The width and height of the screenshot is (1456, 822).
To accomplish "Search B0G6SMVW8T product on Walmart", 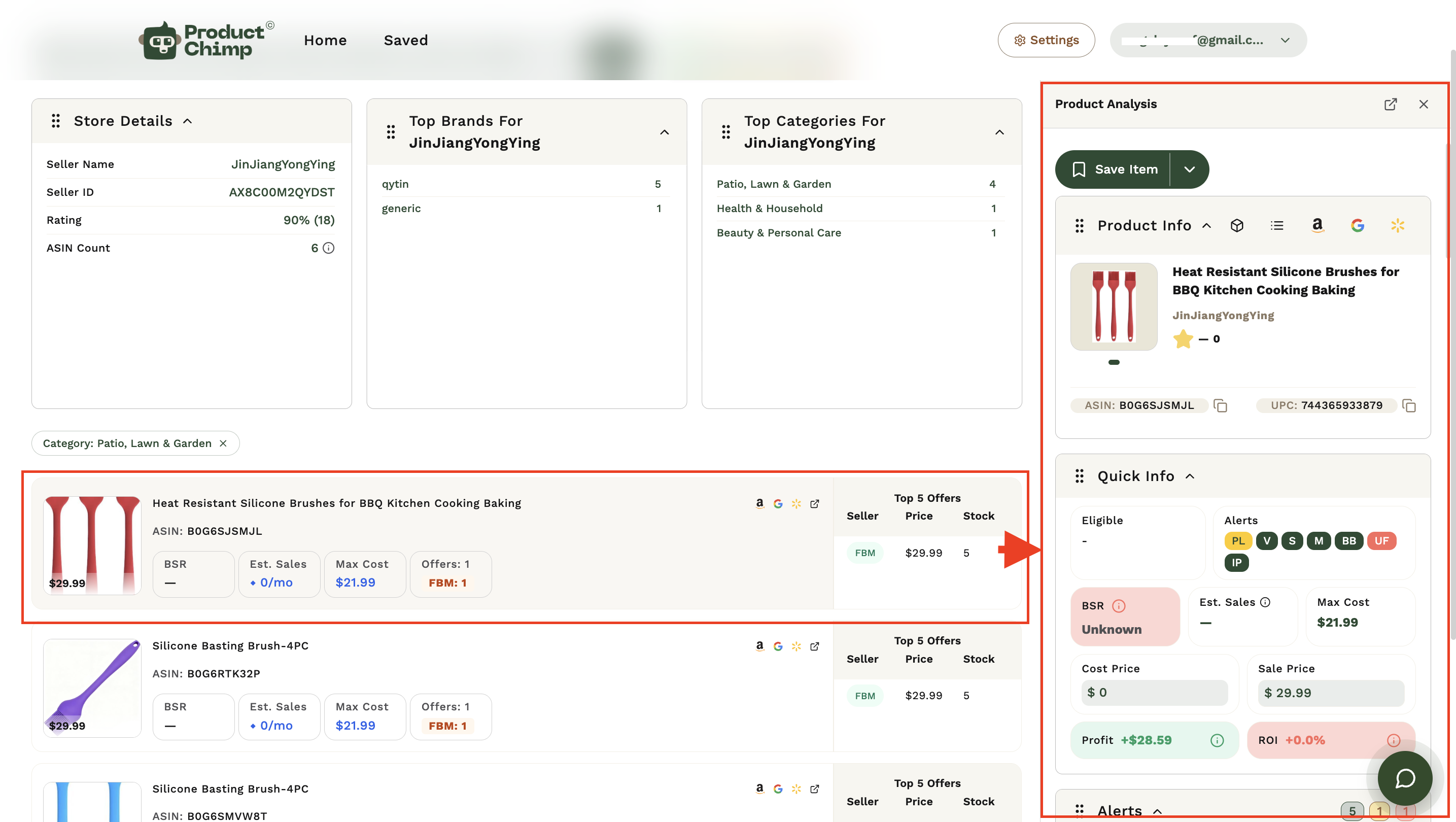I will pos(796,789).
